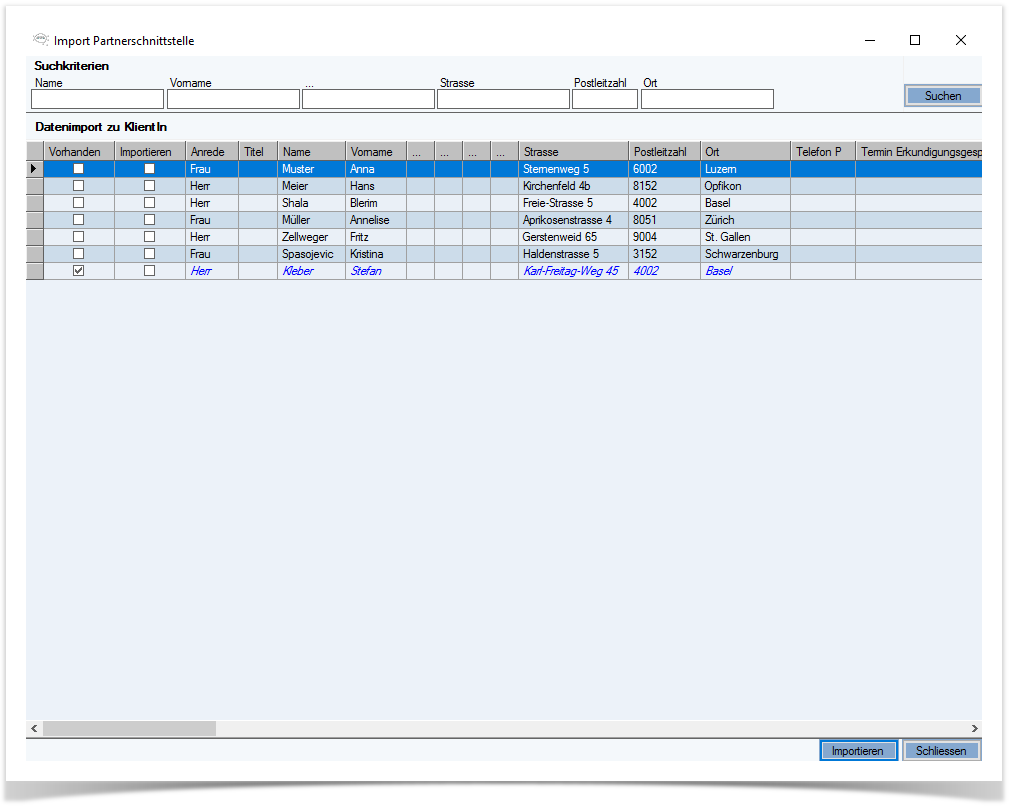
Task: Click the Strasse search input
Action: [x=503, y=99]
